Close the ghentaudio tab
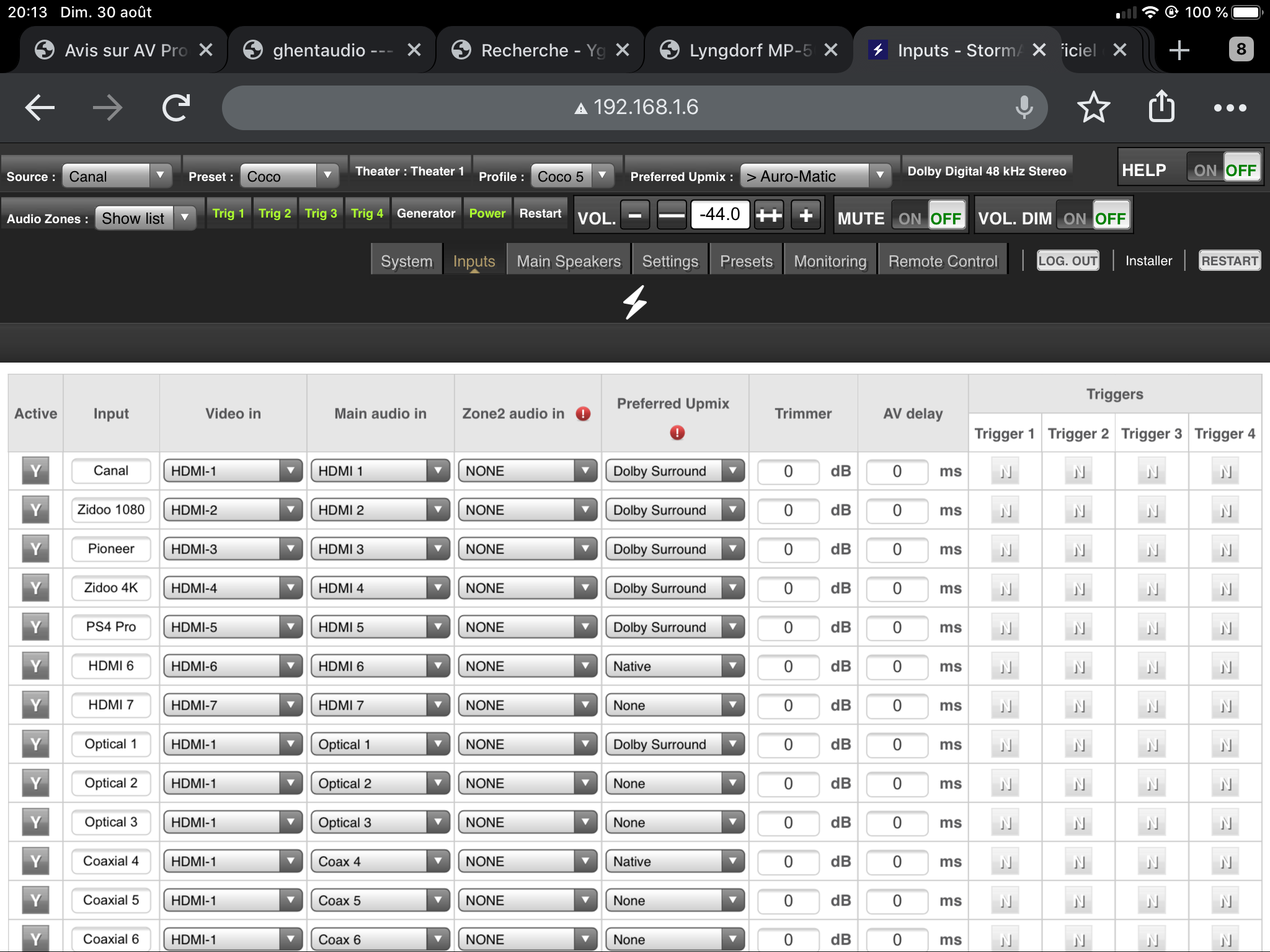This screenshot has height=952, width=1270. [x=414, y=50]
